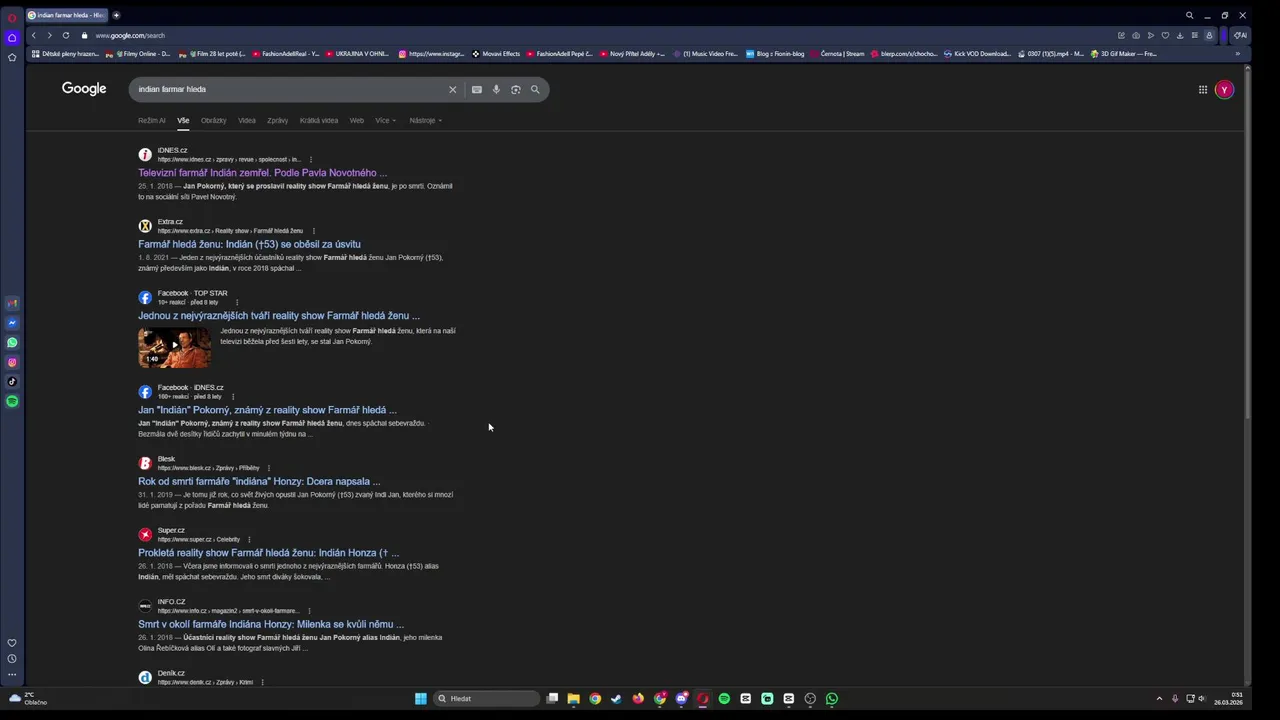Image resolution: width=1280 pixels, height=720 pixels.
Task: Open the '3D Gif Maker' bookmark
Action: [1123, 54]
